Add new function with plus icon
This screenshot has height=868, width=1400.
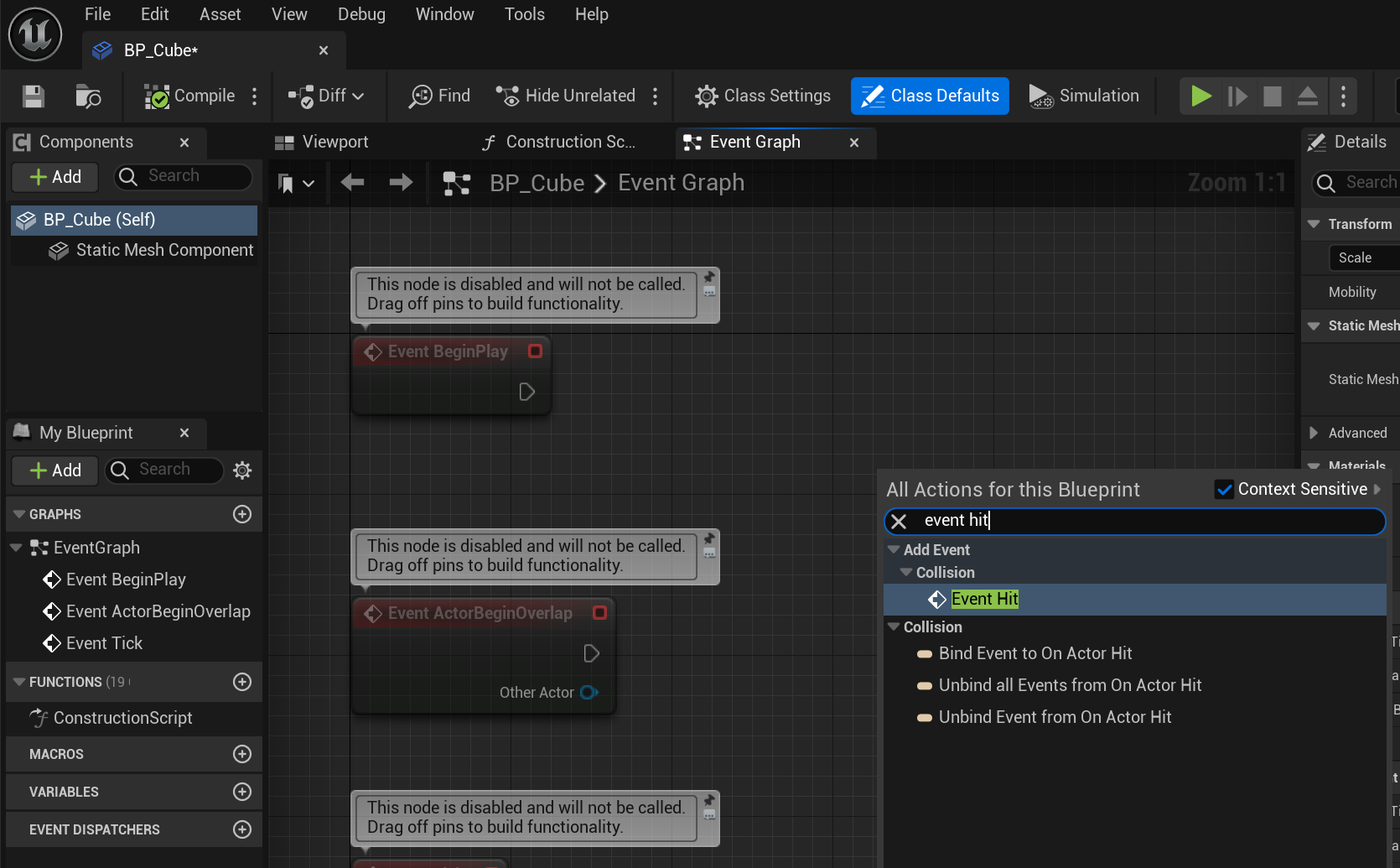(x=242, y=682)
